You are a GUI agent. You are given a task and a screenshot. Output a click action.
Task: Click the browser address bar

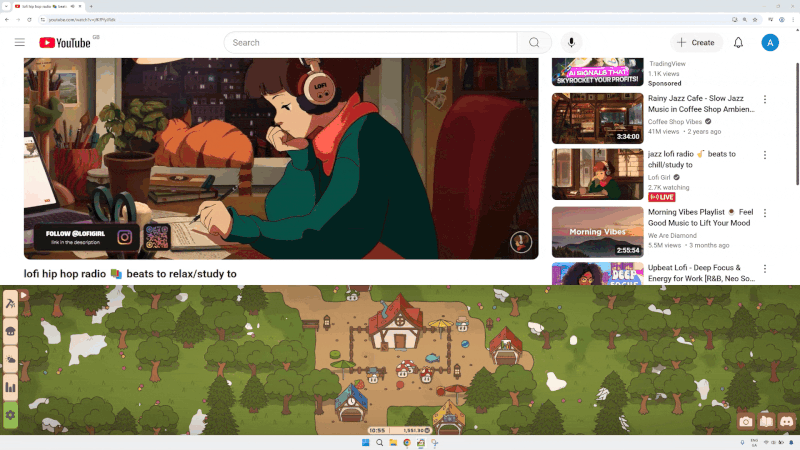(x=383, y=19)
